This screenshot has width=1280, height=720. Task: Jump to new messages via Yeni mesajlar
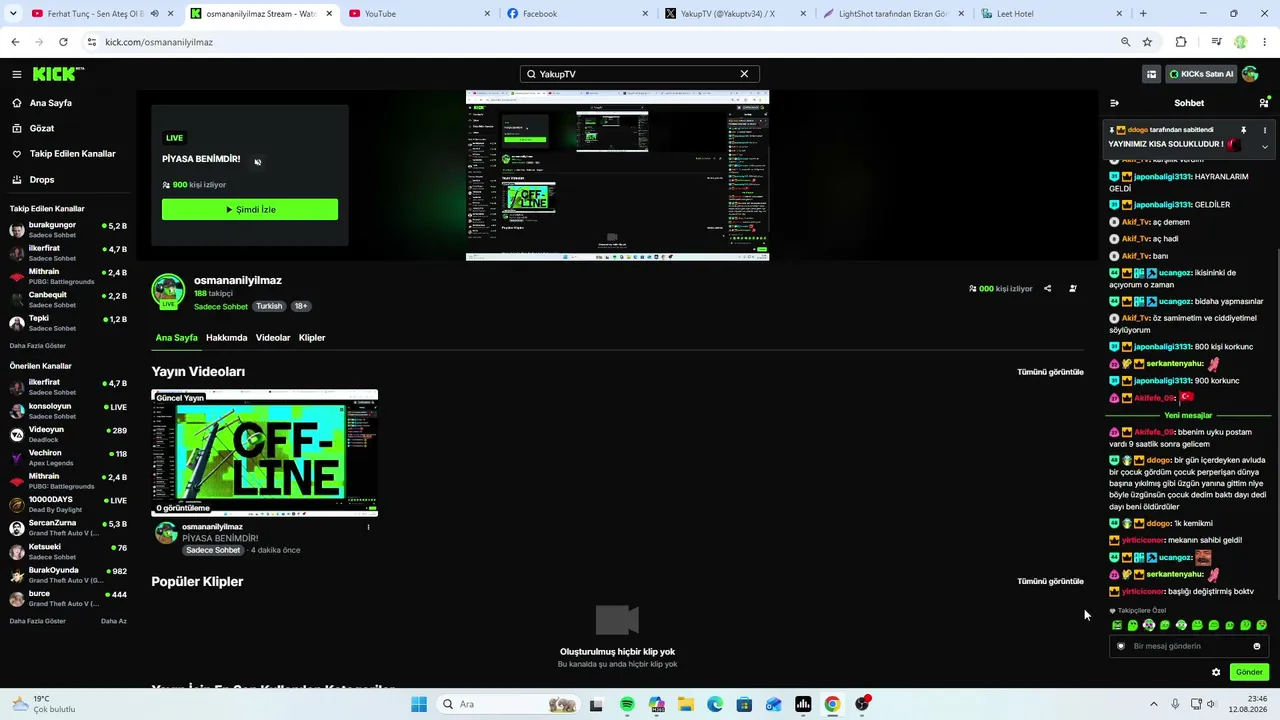[1188, 415]
